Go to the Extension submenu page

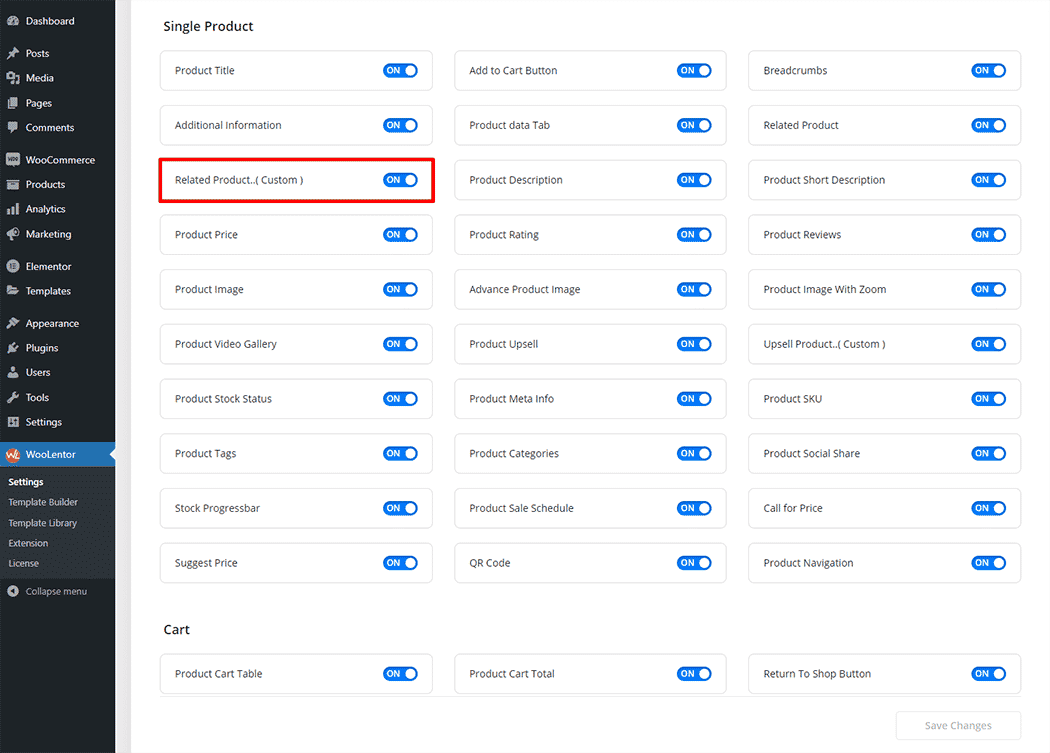(x=28, y=543)
